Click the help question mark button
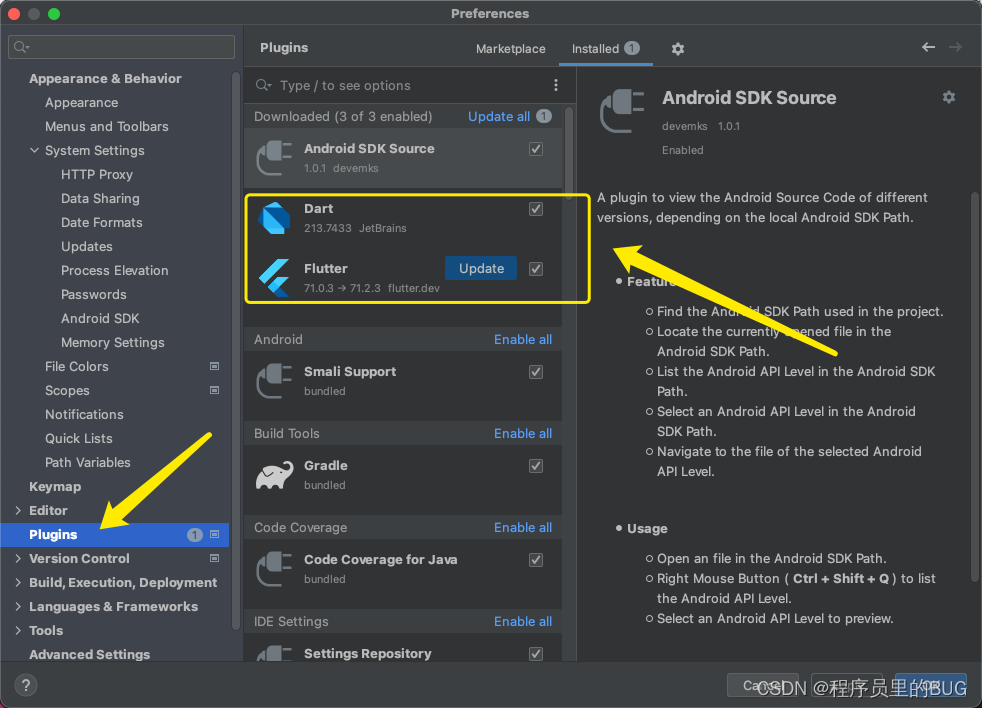 coord(26,685)
